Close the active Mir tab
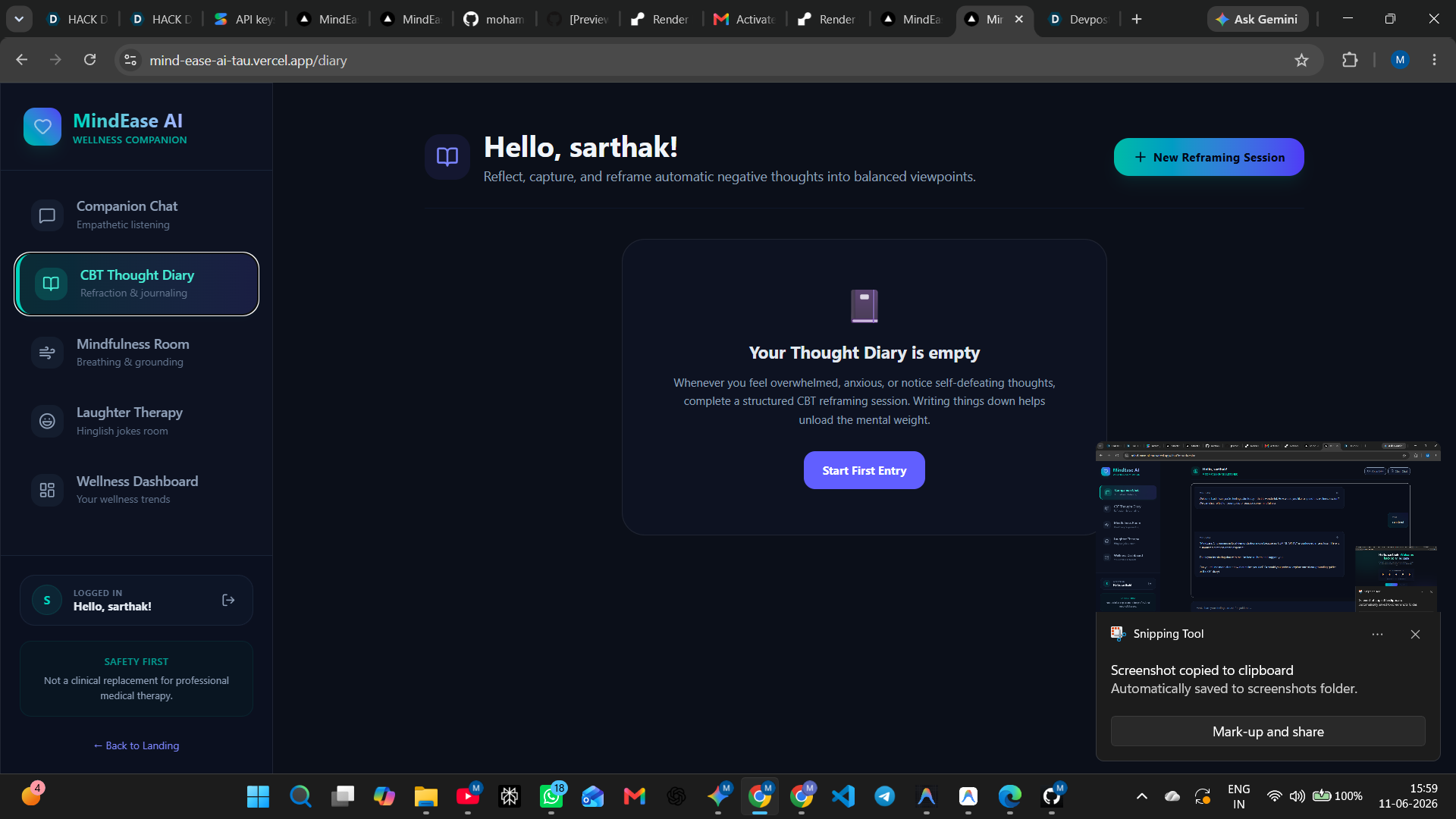The height and width of the screenshot is (819, 1456). point(1018,19)
